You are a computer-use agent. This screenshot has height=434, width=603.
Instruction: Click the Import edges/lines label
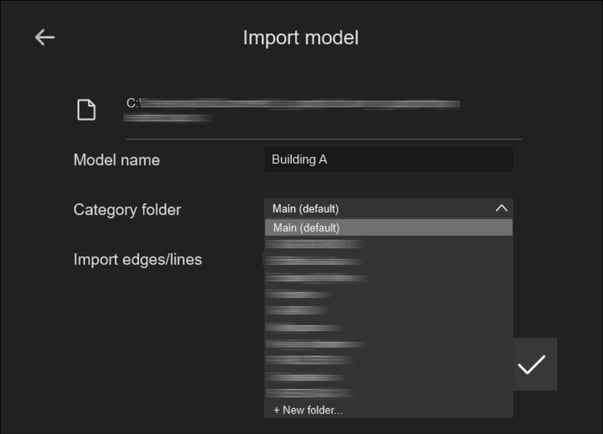click(137, 260)
